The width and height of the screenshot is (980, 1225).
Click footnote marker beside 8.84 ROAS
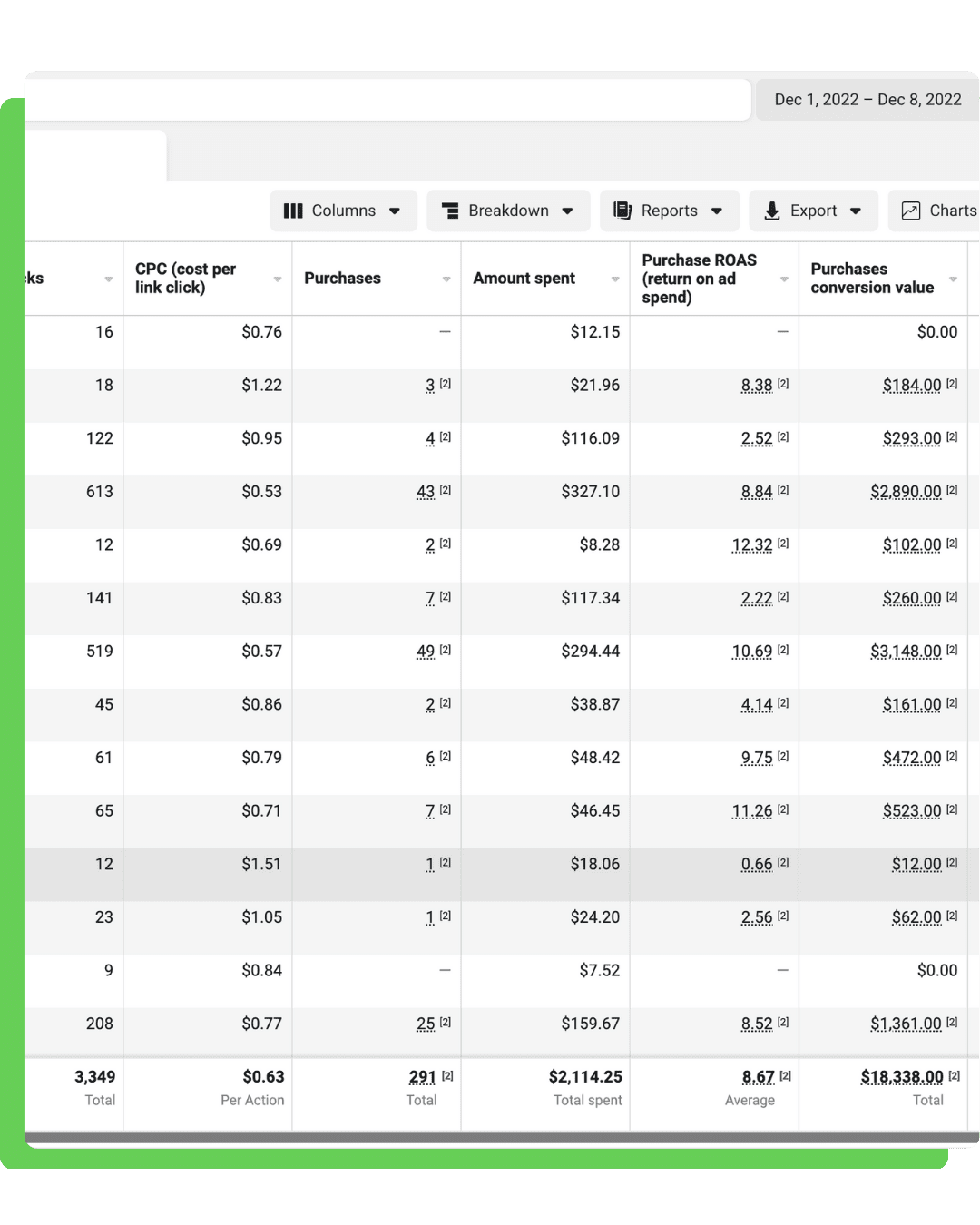click(783, 490)
